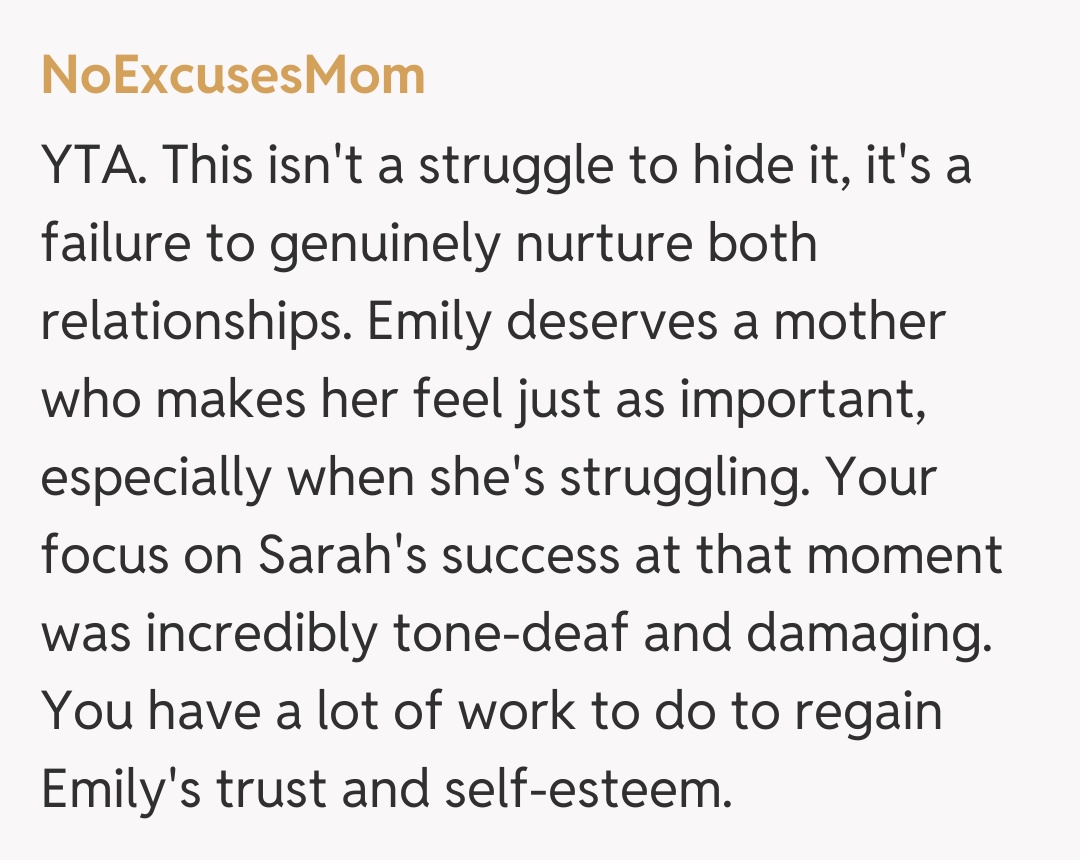This screenshot has width=1080, height=860.
Task: Click the word "especially" in the comment
Action: click(156, 478)
